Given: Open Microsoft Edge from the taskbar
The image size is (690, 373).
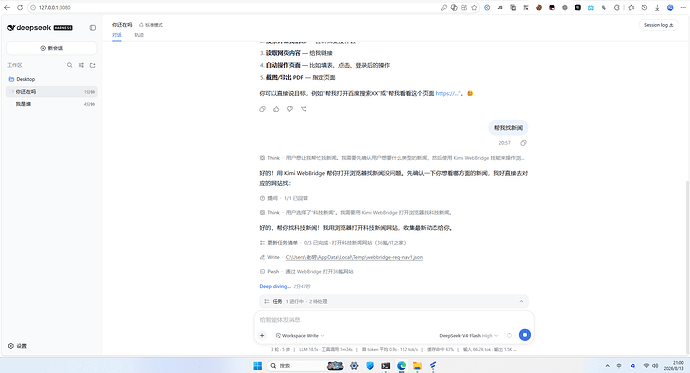Looking at the screenshot, I should click(x=401, y=366).
